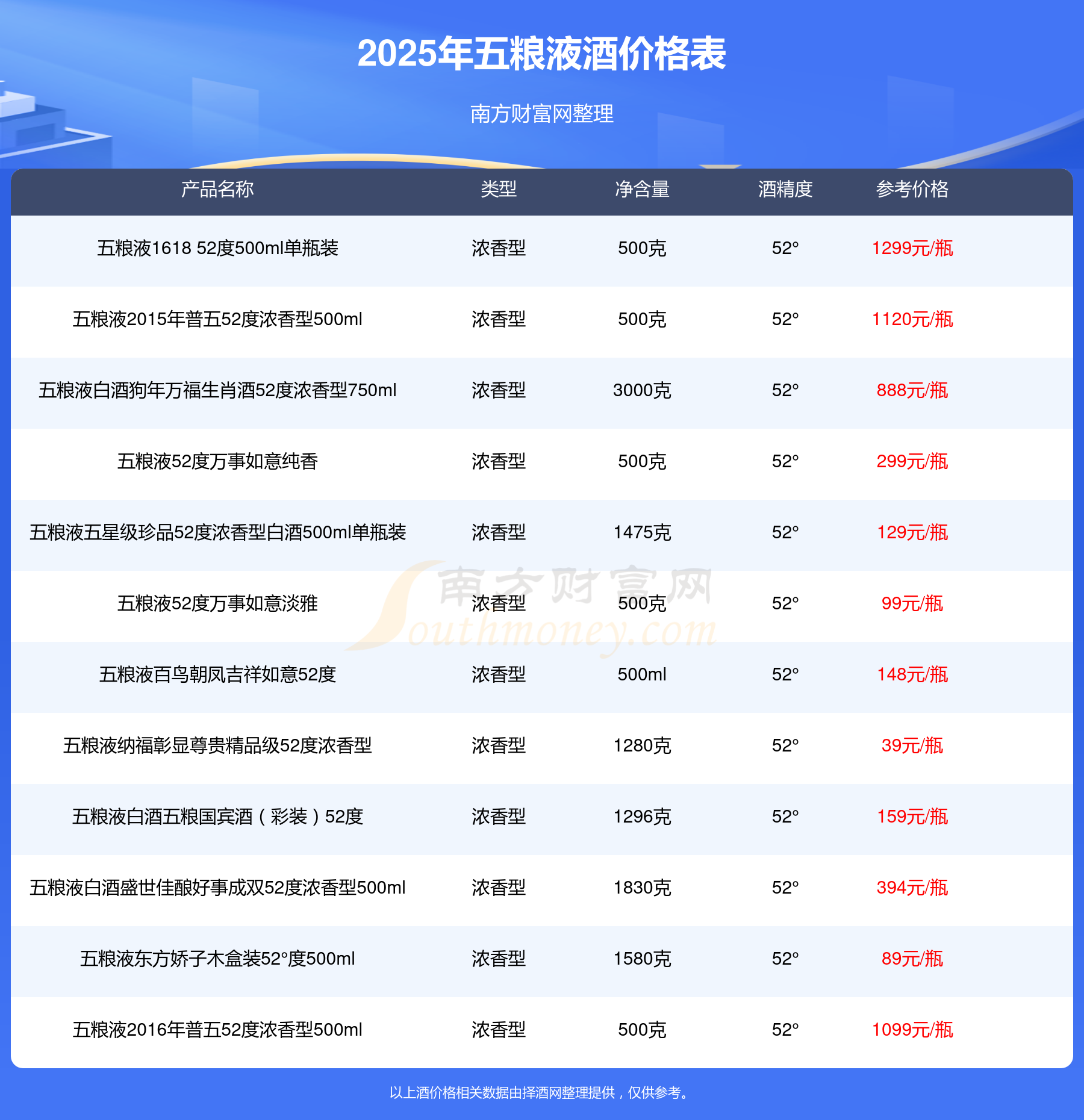Select product name 五粮液2015年普五52度浓香型500ml
The height and width of the screenshot is (1120, 1084).
click(217, 319)
